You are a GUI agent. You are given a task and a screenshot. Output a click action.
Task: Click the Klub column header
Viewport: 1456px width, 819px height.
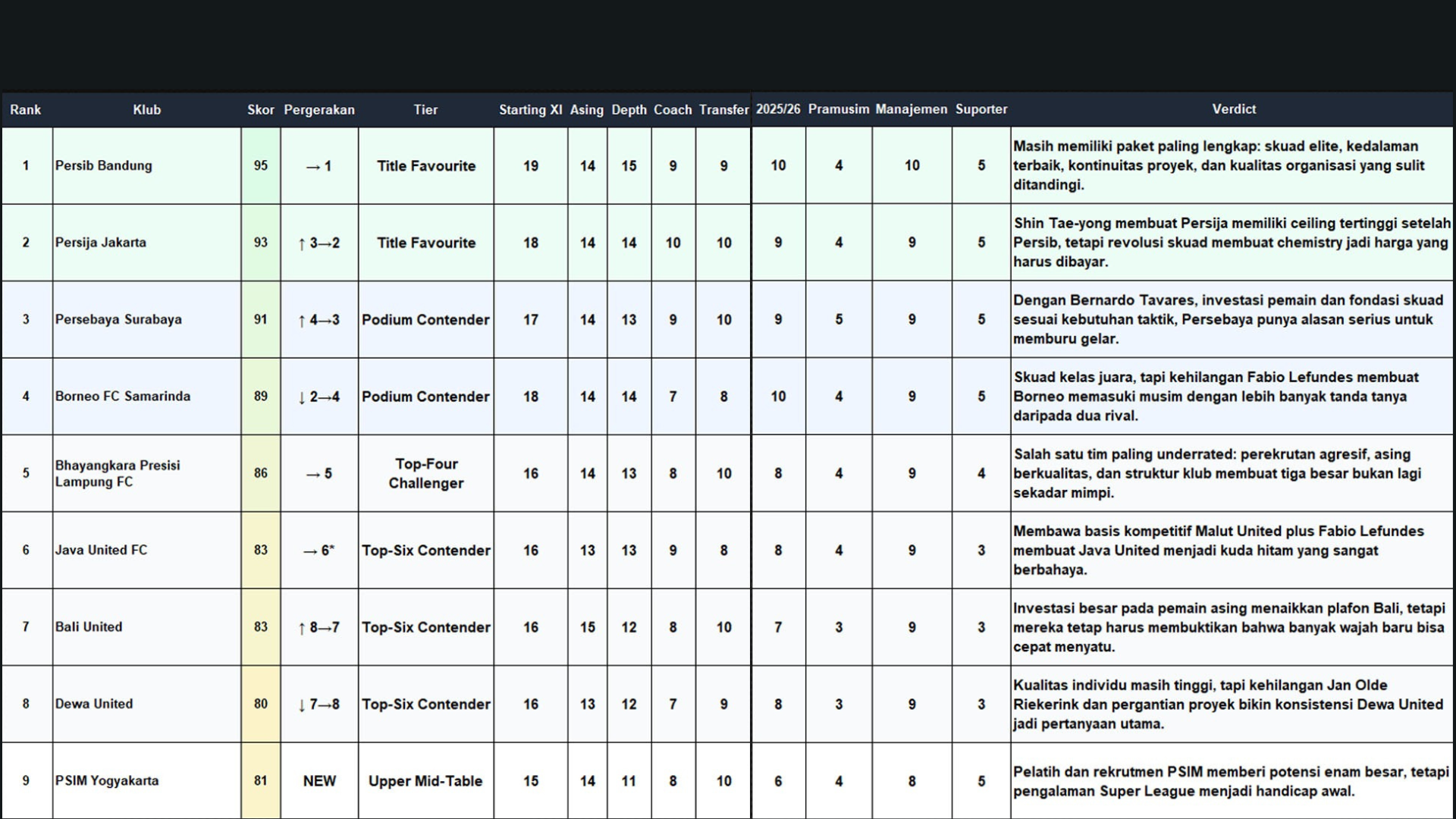point(147,110)
